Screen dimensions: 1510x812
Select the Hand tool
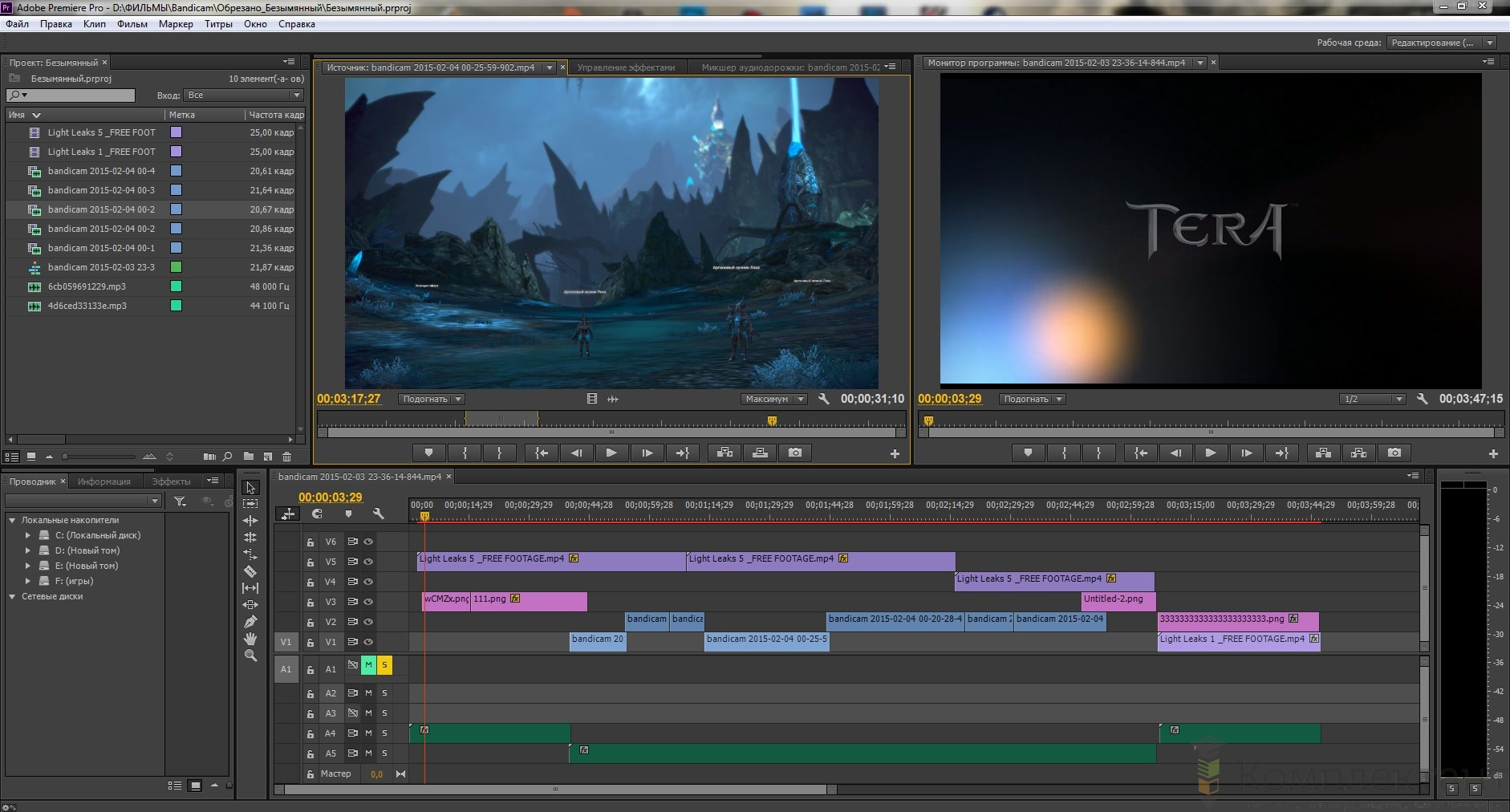coord(250,639)
